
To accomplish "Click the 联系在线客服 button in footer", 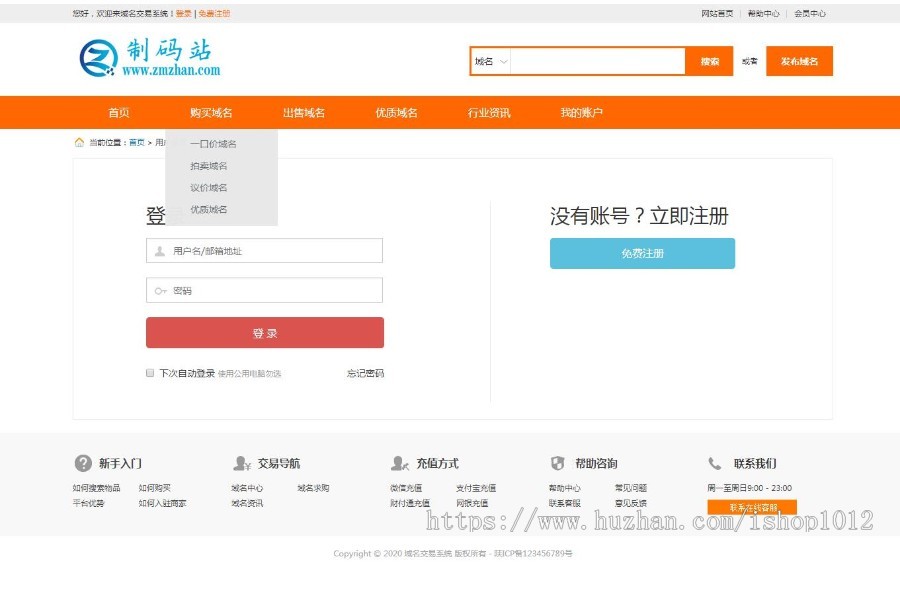I will point(751,508).
